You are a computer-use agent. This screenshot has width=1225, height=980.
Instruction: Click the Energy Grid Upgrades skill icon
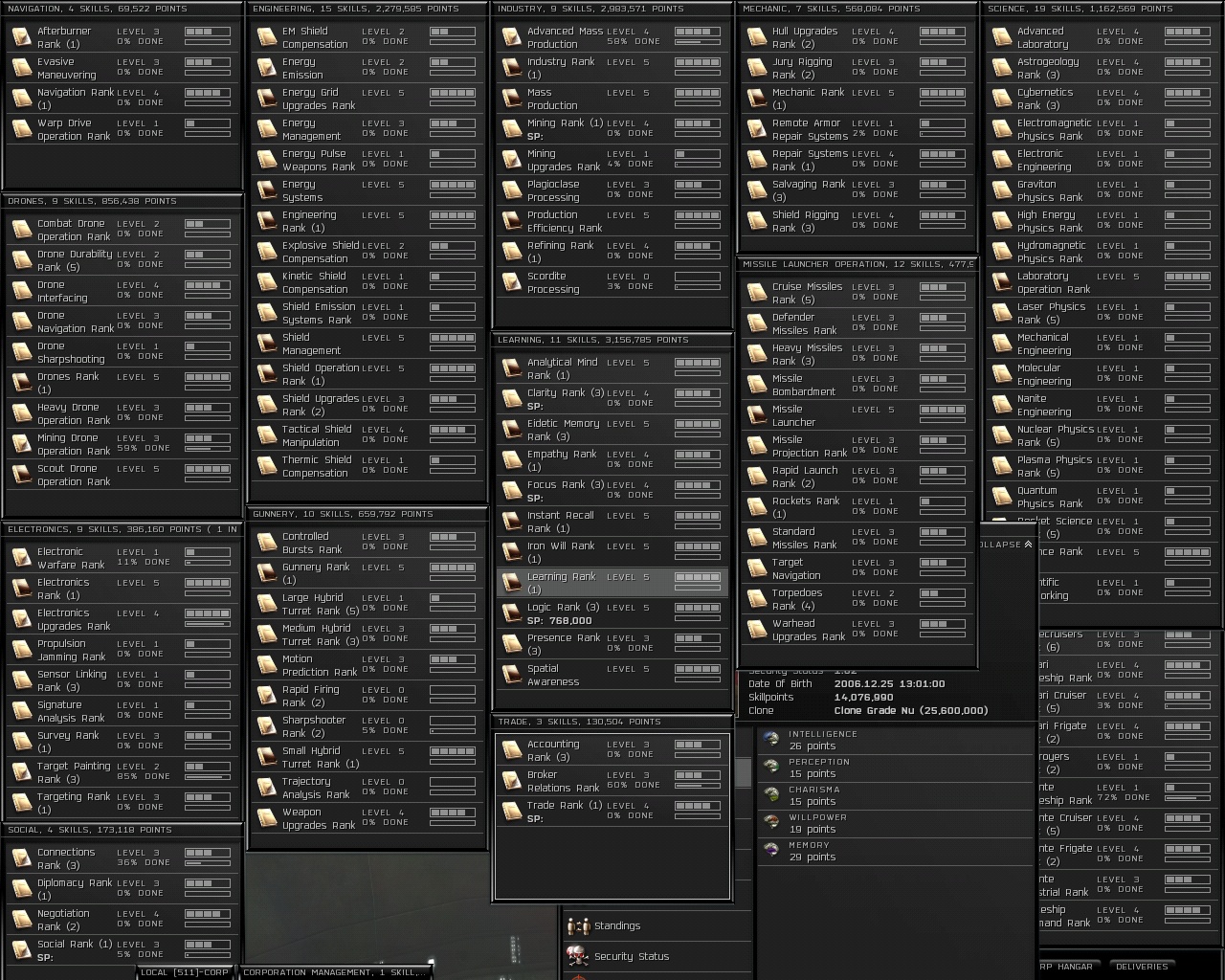pyautogui.click(x=267, y=99)
